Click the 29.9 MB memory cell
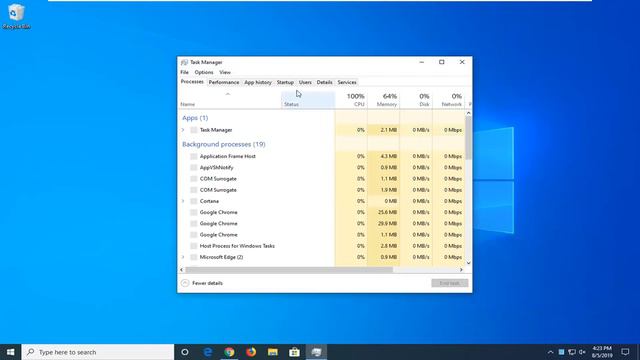The height and width of the screenshot is (360, 640). (x=384, y=224)
